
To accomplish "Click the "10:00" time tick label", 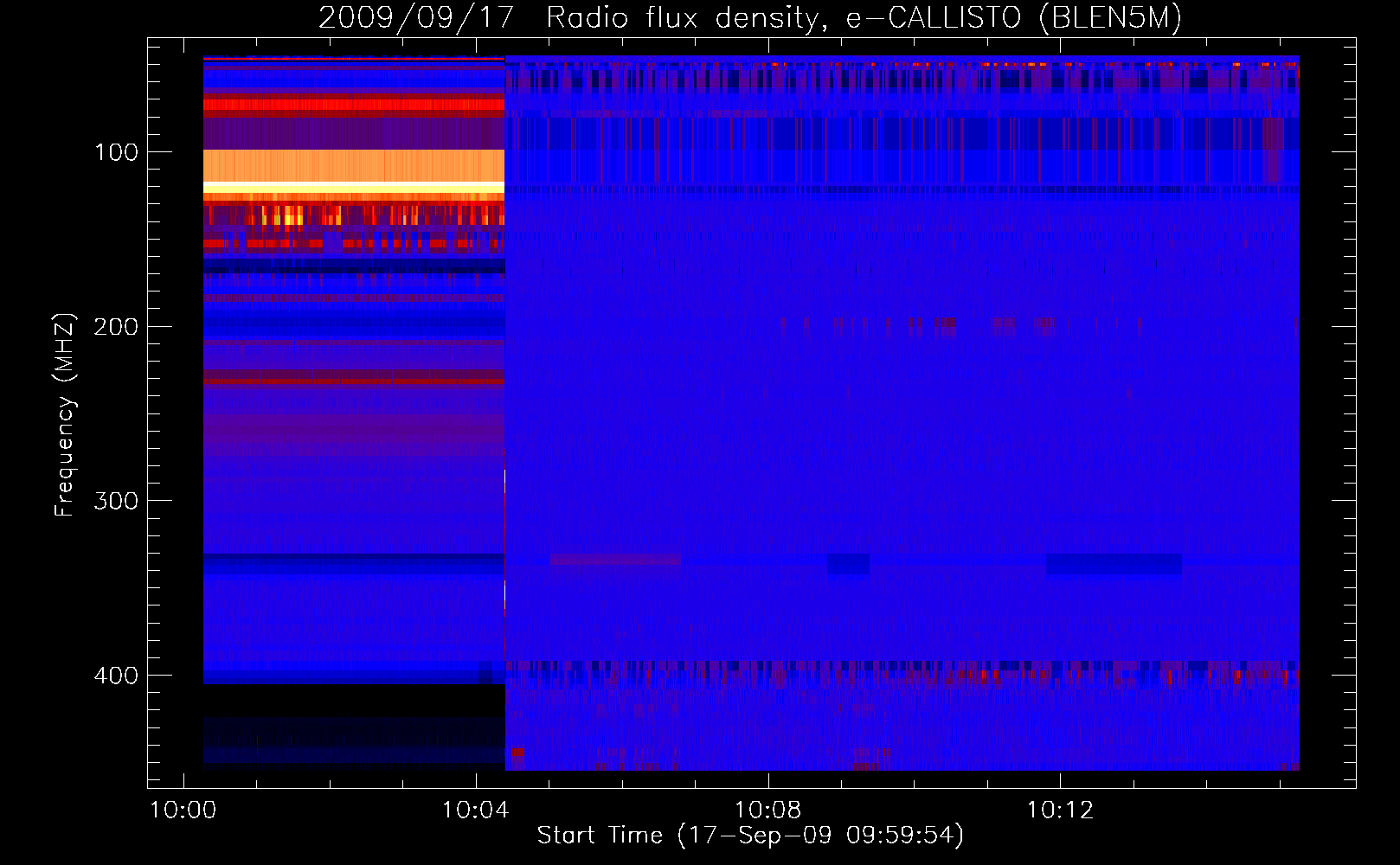I will [x=183, y=811].
